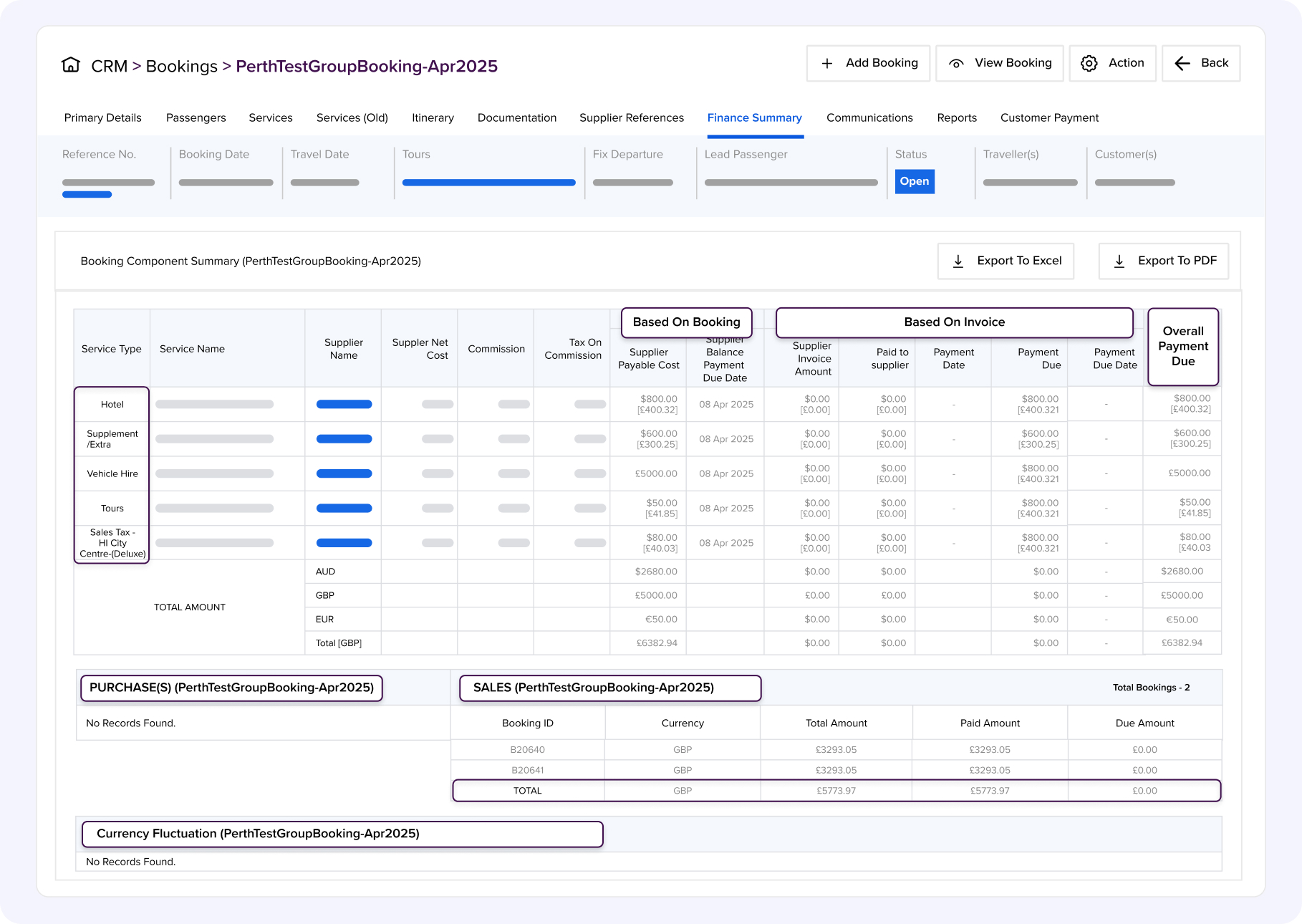The height and width of the screenshot is (924, 1302).
Task: Click the Commission column header
Action: pos(496,349)
